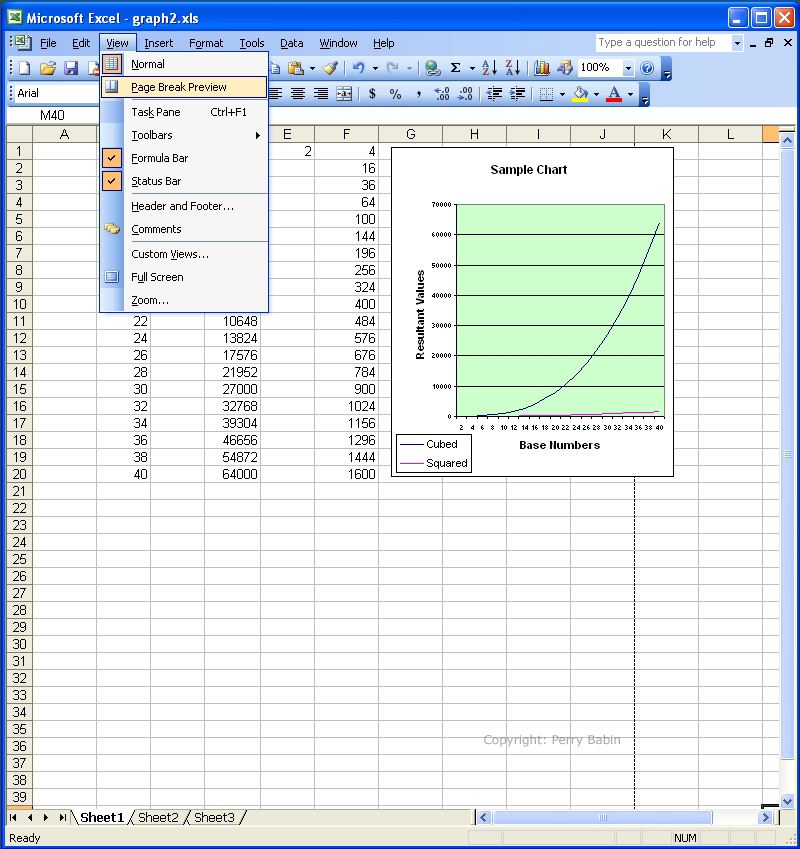Viewport: 800px width, 849px height.
Task: Open the Format menu
Action: click(206, 43)
